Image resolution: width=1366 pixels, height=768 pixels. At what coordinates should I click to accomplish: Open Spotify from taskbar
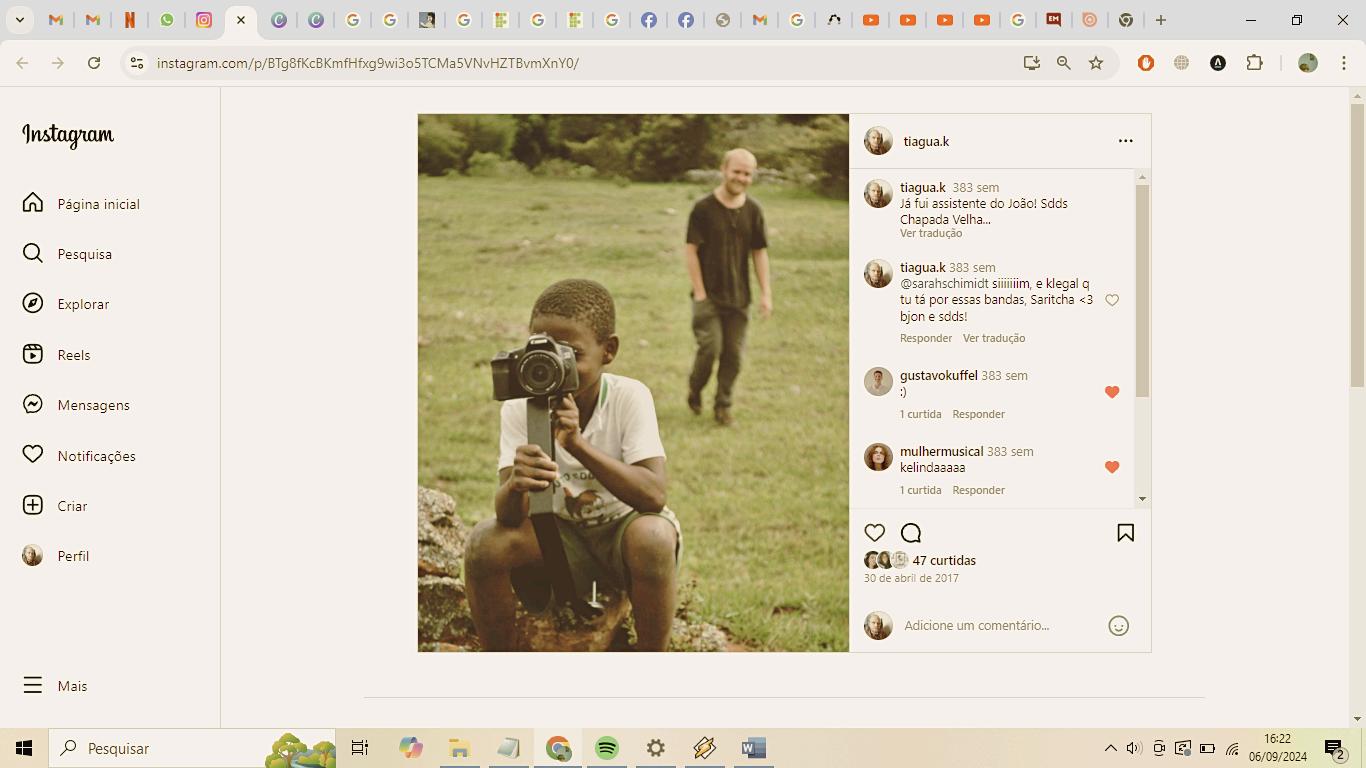click(607, 748)
